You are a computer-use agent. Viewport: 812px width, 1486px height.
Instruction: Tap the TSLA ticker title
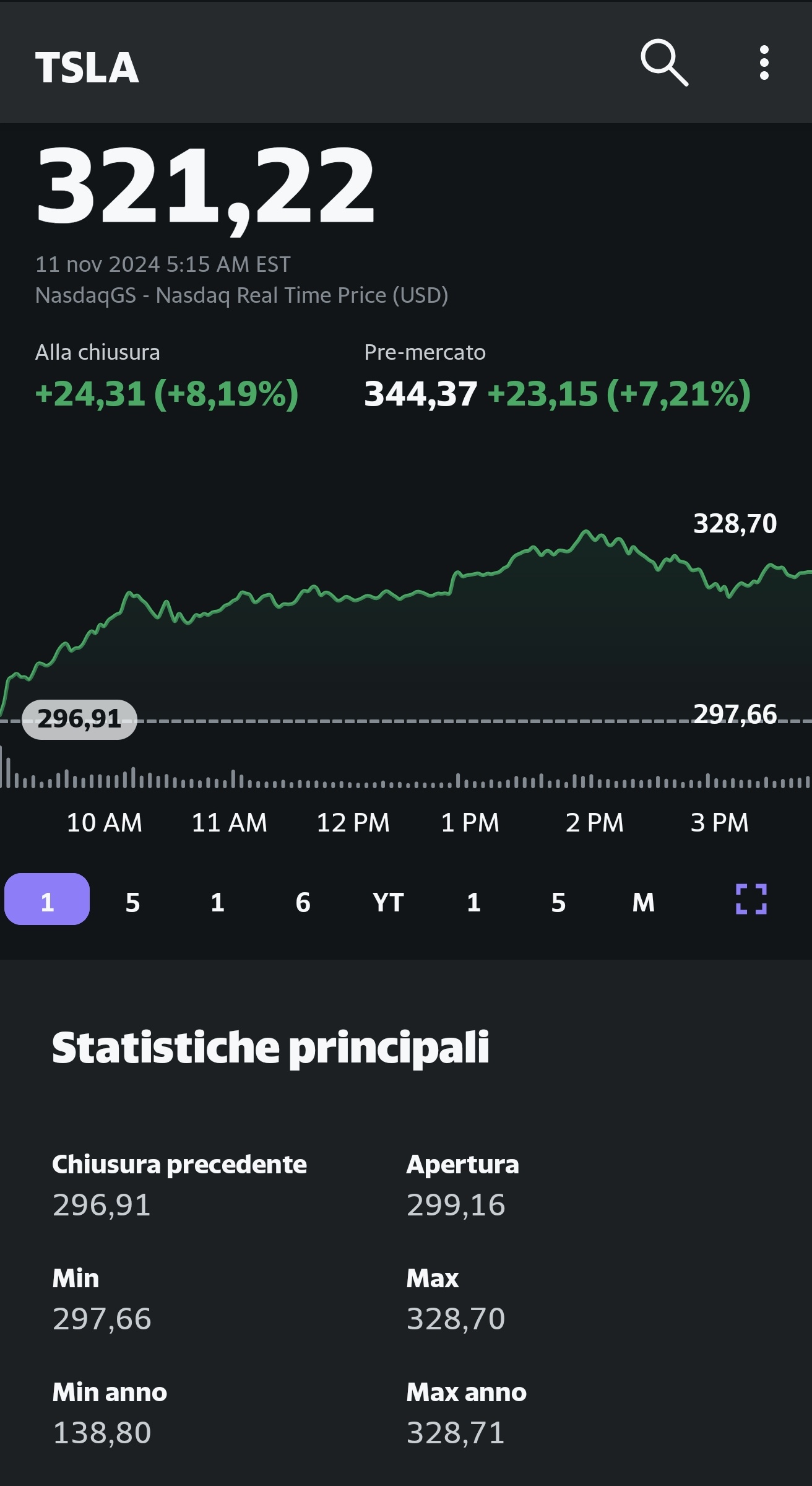click(87, 67)
